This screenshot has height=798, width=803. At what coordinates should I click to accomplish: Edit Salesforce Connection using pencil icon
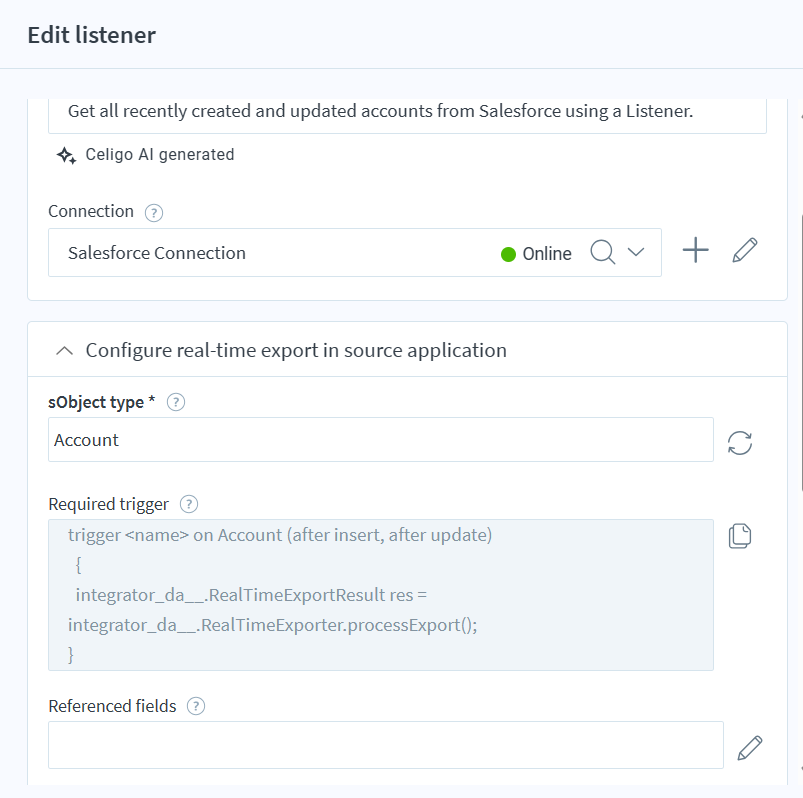click(x=745, y=251)
